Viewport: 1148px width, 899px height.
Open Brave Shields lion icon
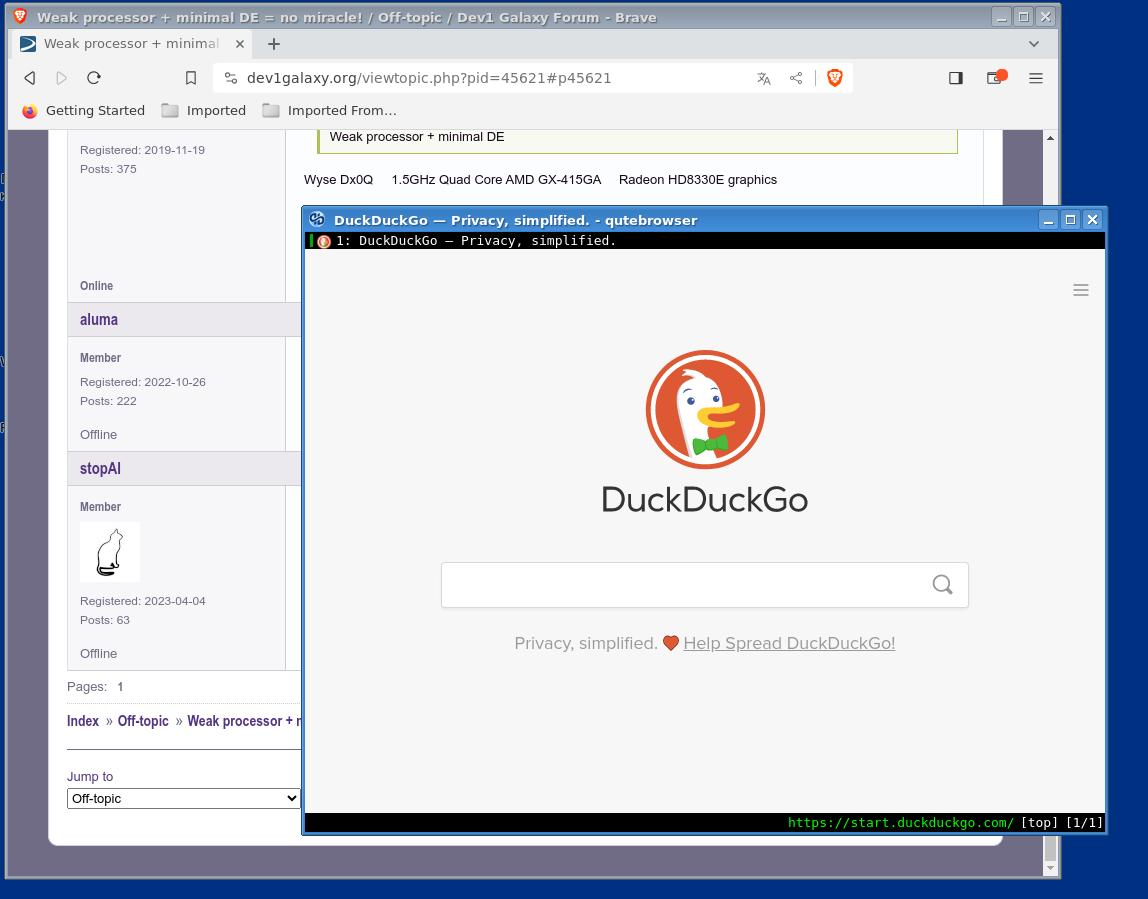835,78
